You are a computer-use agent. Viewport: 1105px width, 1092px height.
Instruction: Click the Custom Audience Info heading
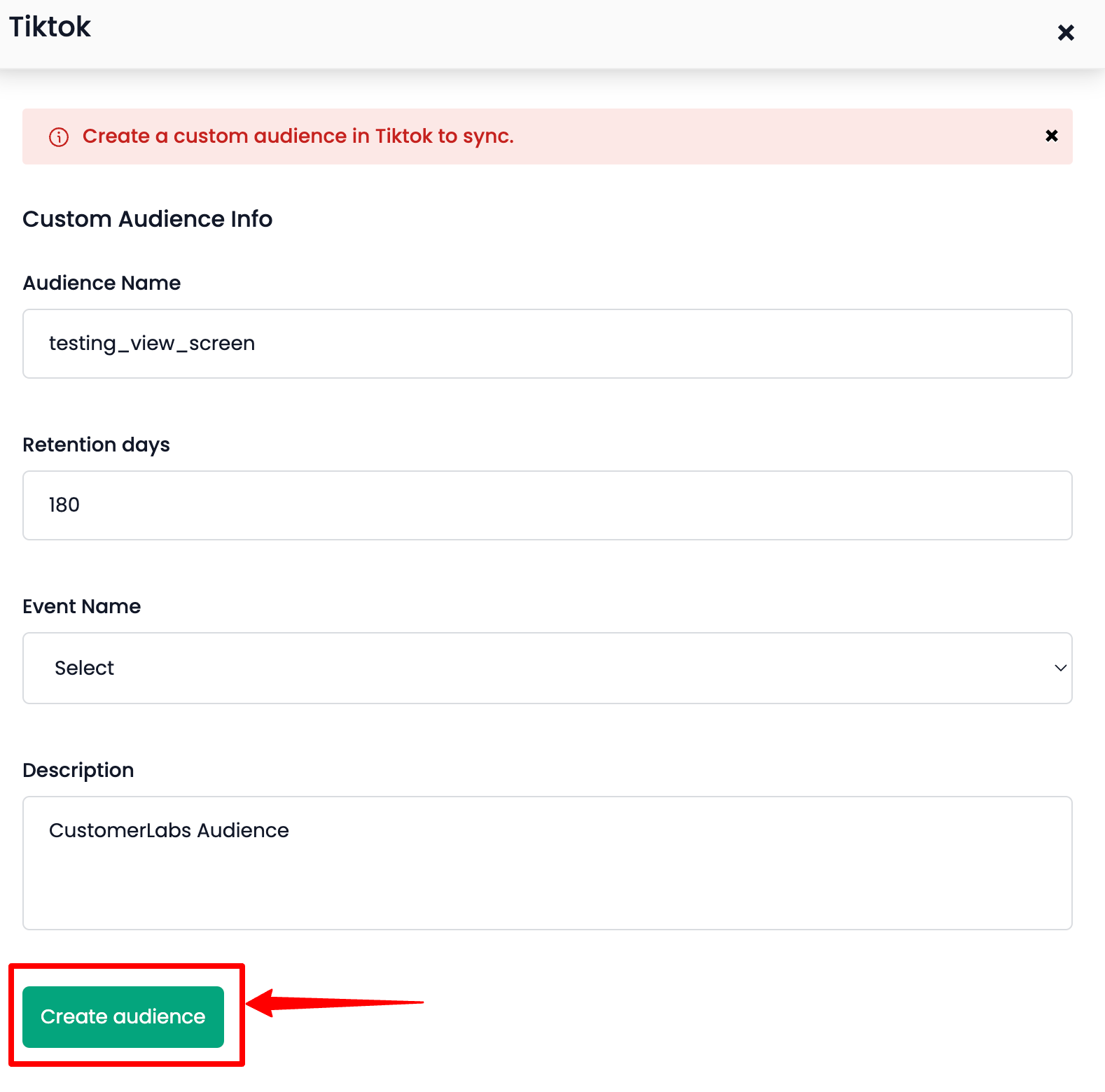pos(147,218)
